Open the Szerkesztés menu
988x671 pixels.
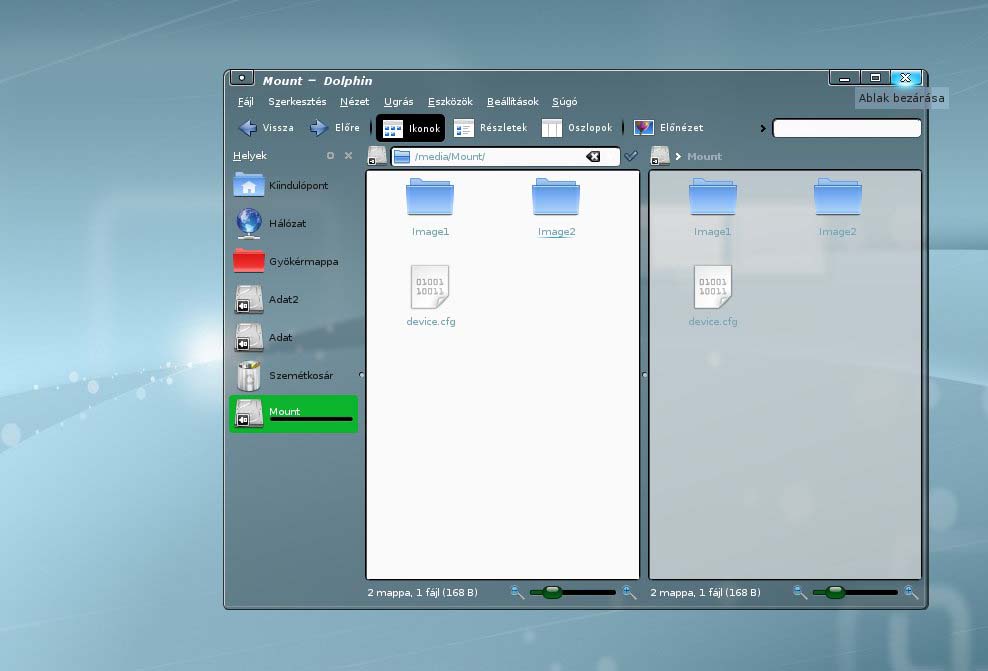pos(297,101)
